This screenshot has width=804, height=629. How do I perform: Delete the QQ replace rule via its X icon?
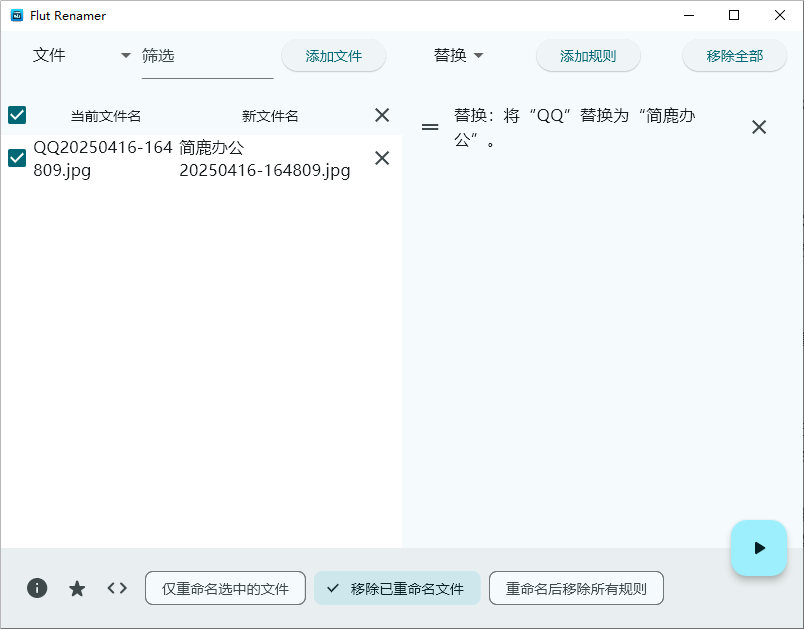point(759,127)
